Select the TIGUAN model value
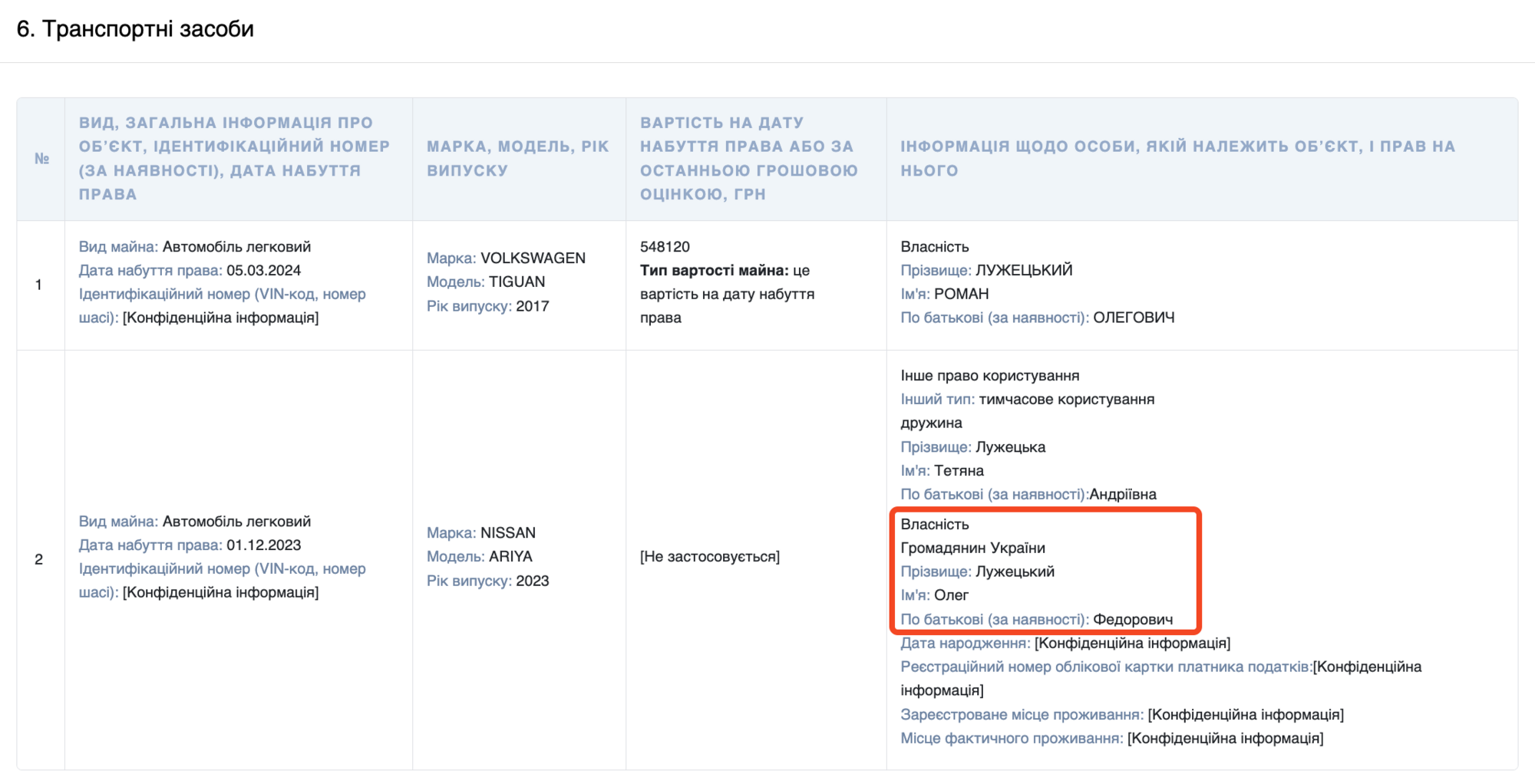 click(x=517, y=282)
